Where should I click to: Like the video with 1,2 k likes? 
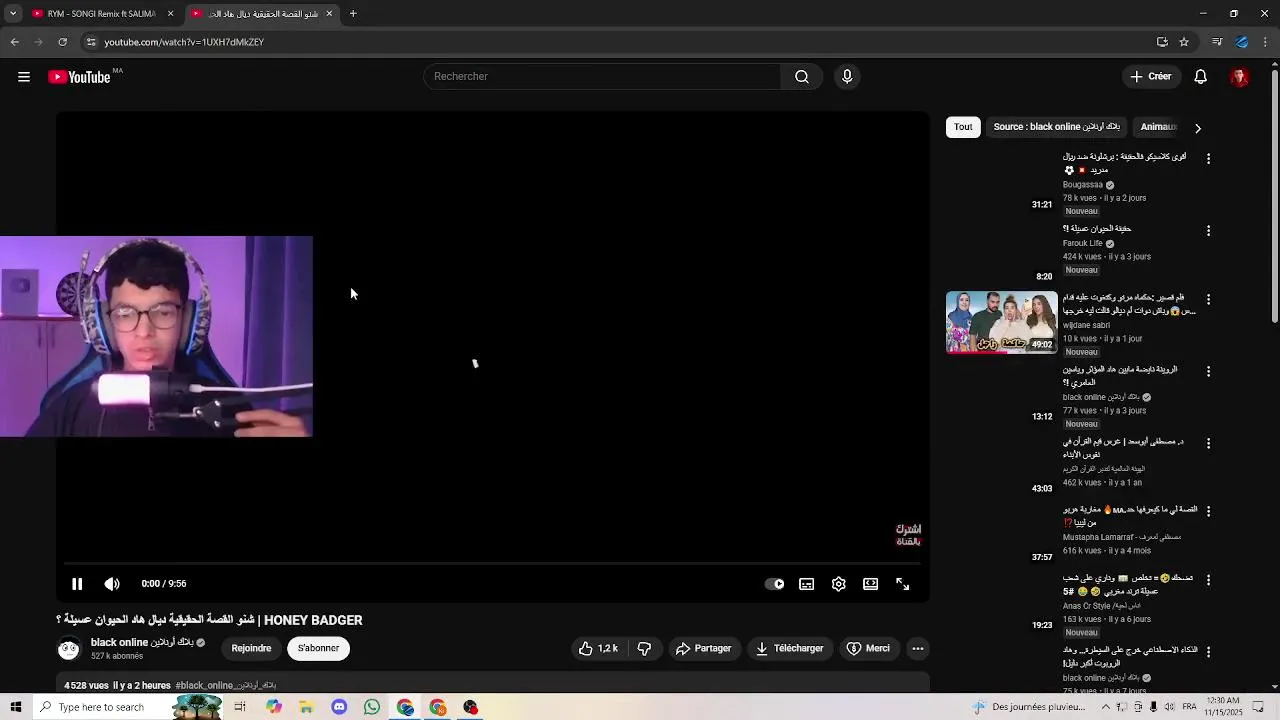click(x=598, y=649)
